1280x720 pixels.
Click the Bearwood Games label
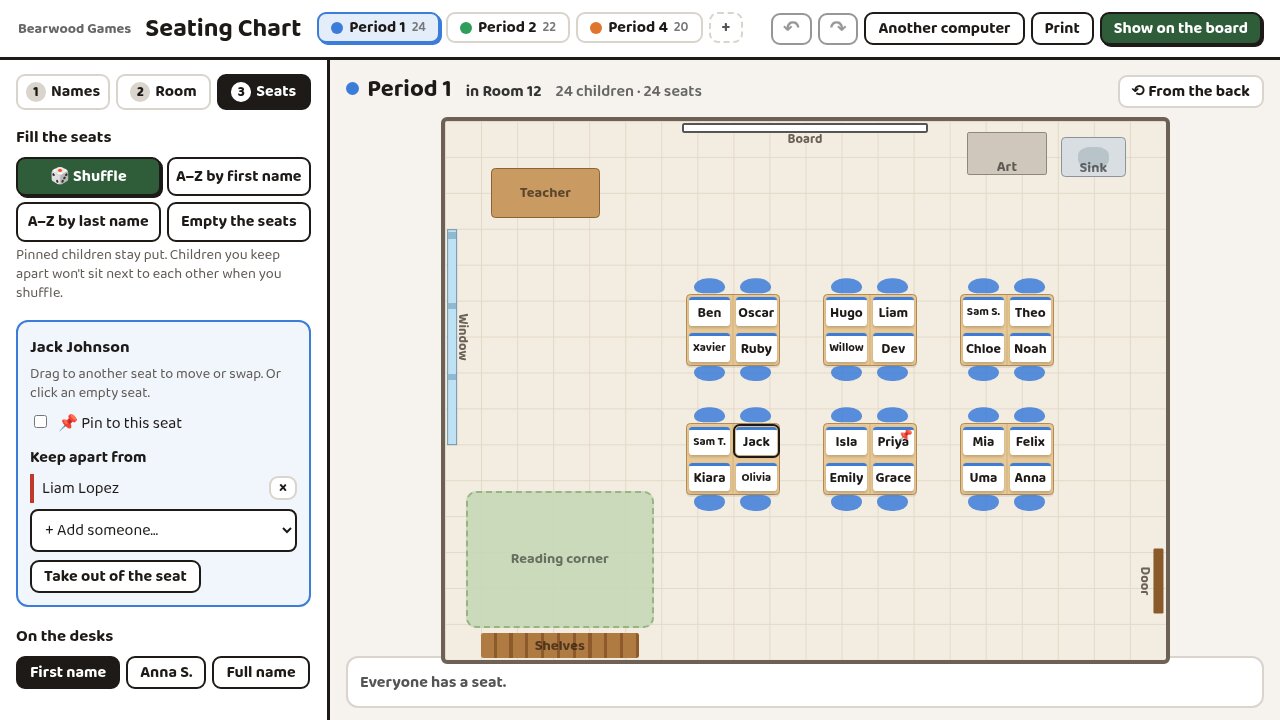(74, 28)
